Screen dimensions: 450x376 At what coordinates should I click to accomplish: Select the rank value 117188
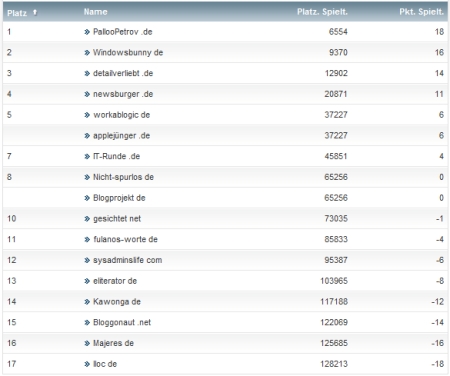click(x=334, y=301)
